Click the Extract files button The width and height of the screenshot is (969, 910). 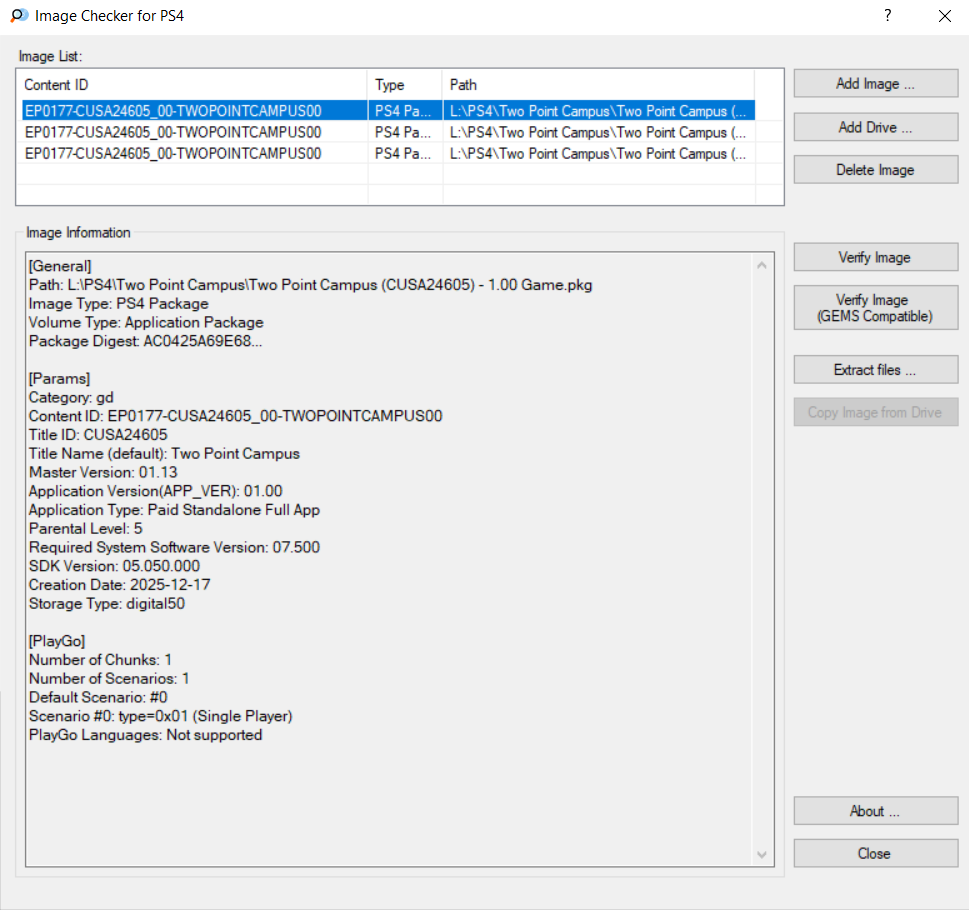tap(875, 370)
